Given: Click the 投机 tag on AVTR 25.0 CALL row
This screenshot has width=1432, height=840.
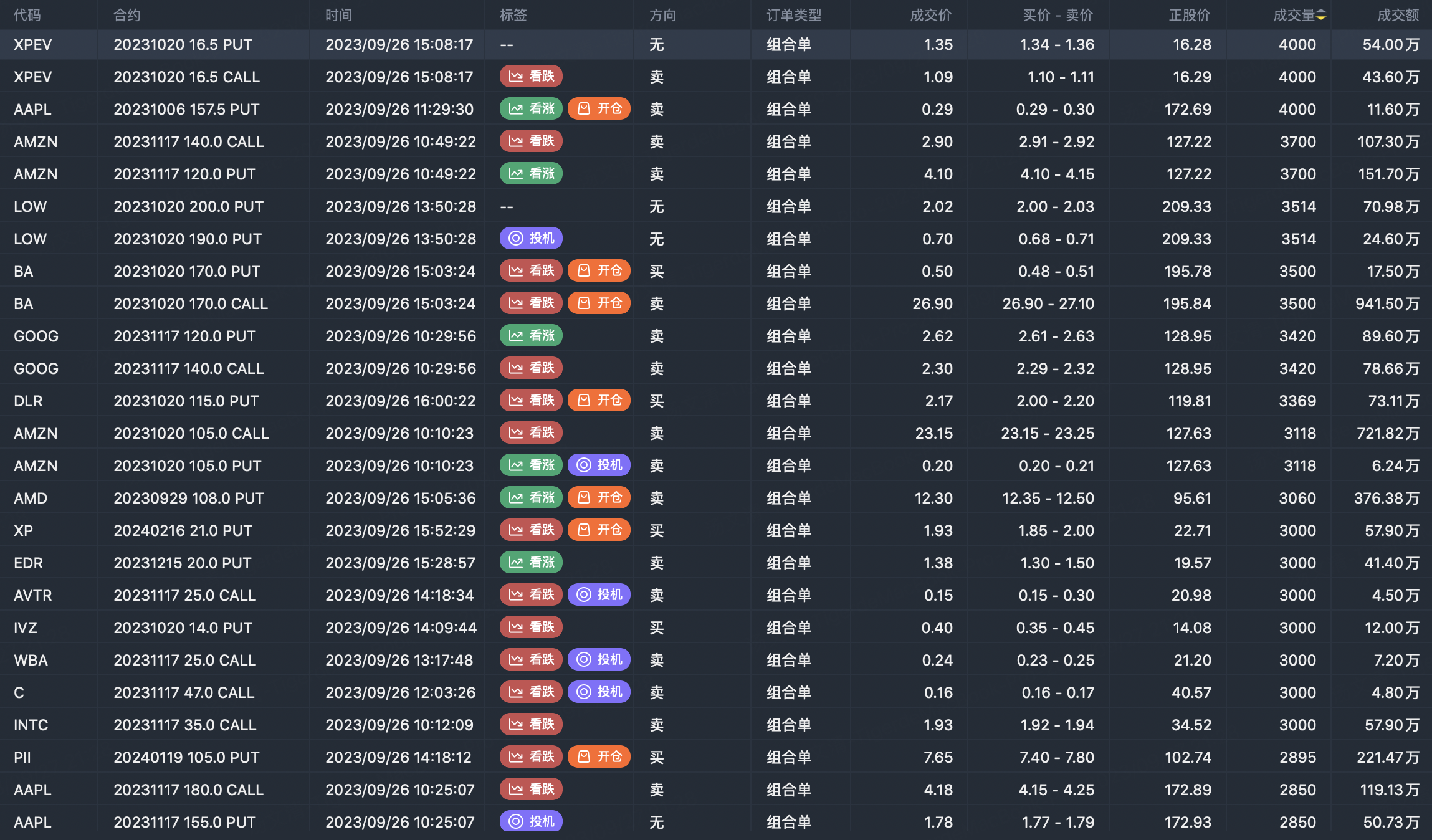Looking at the screenshot, I should (599, 595).
